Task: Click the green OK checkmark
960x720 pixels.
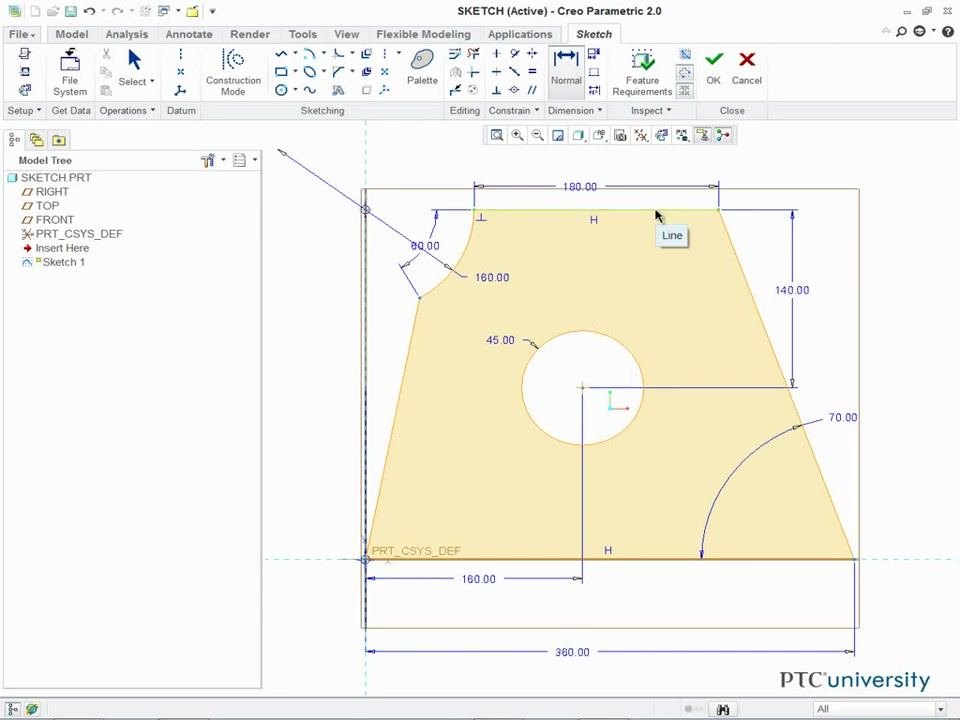Action: point(713,67)
